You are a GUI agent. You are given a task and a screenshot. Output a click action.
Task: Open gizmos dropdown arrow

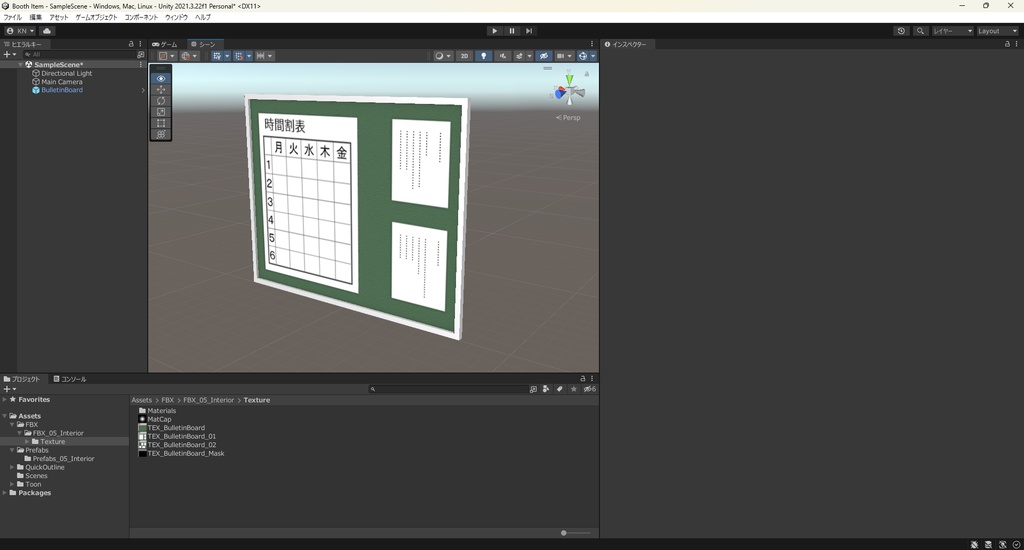coord(593,56)
